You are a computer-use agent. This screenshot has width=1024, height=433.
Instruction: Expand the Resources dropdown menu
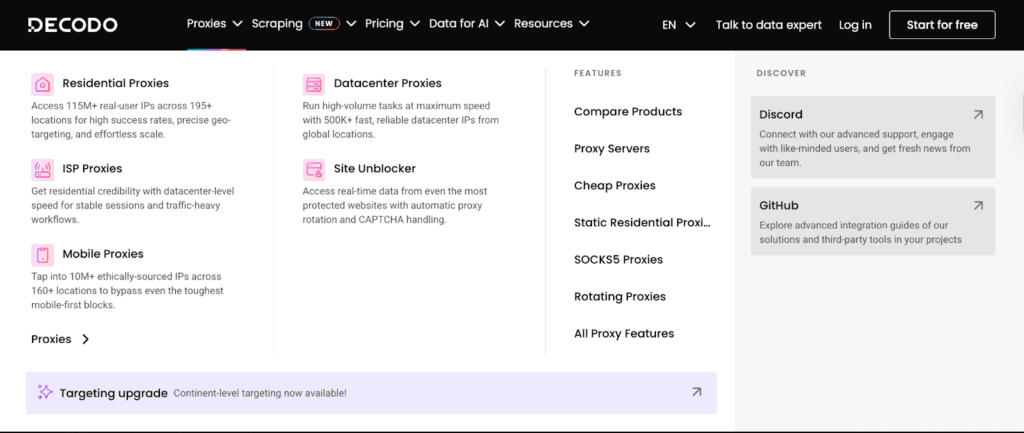551,24
